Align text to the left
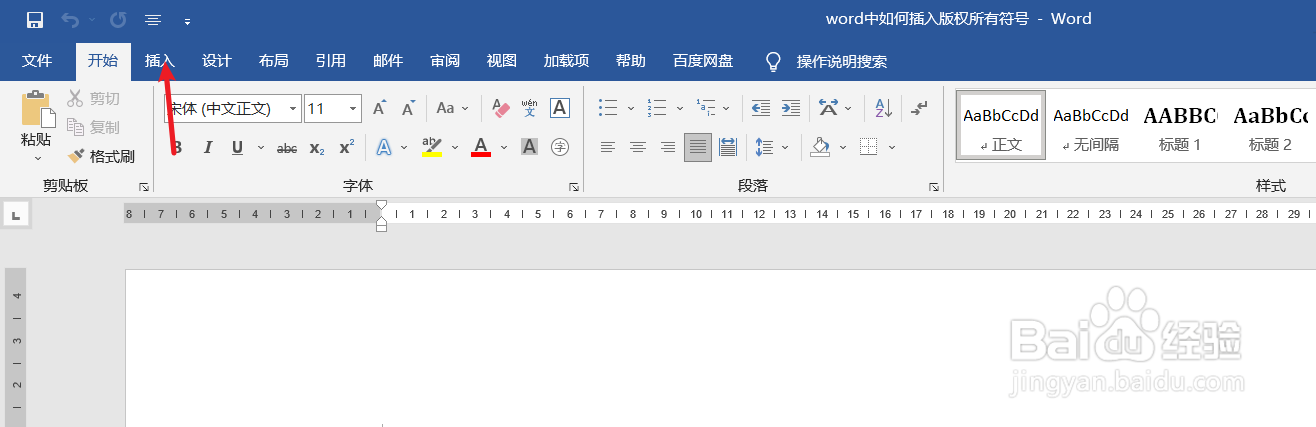The height and width of the screenshot is (427, 1316). tap(607, 148)
